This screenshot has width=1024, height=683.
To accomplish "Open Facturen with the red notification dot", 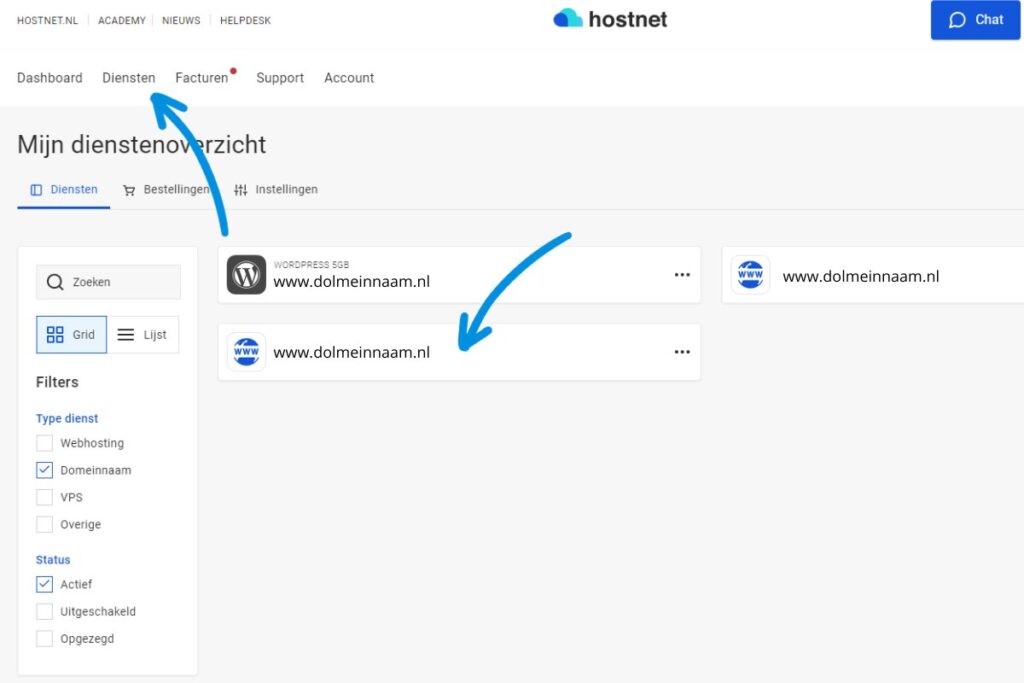I will [x=202, y=78].
